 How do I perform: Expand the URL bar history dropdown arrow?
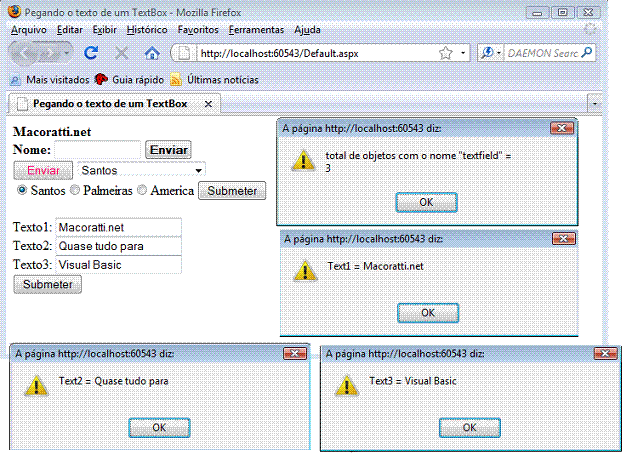point(463,53)
